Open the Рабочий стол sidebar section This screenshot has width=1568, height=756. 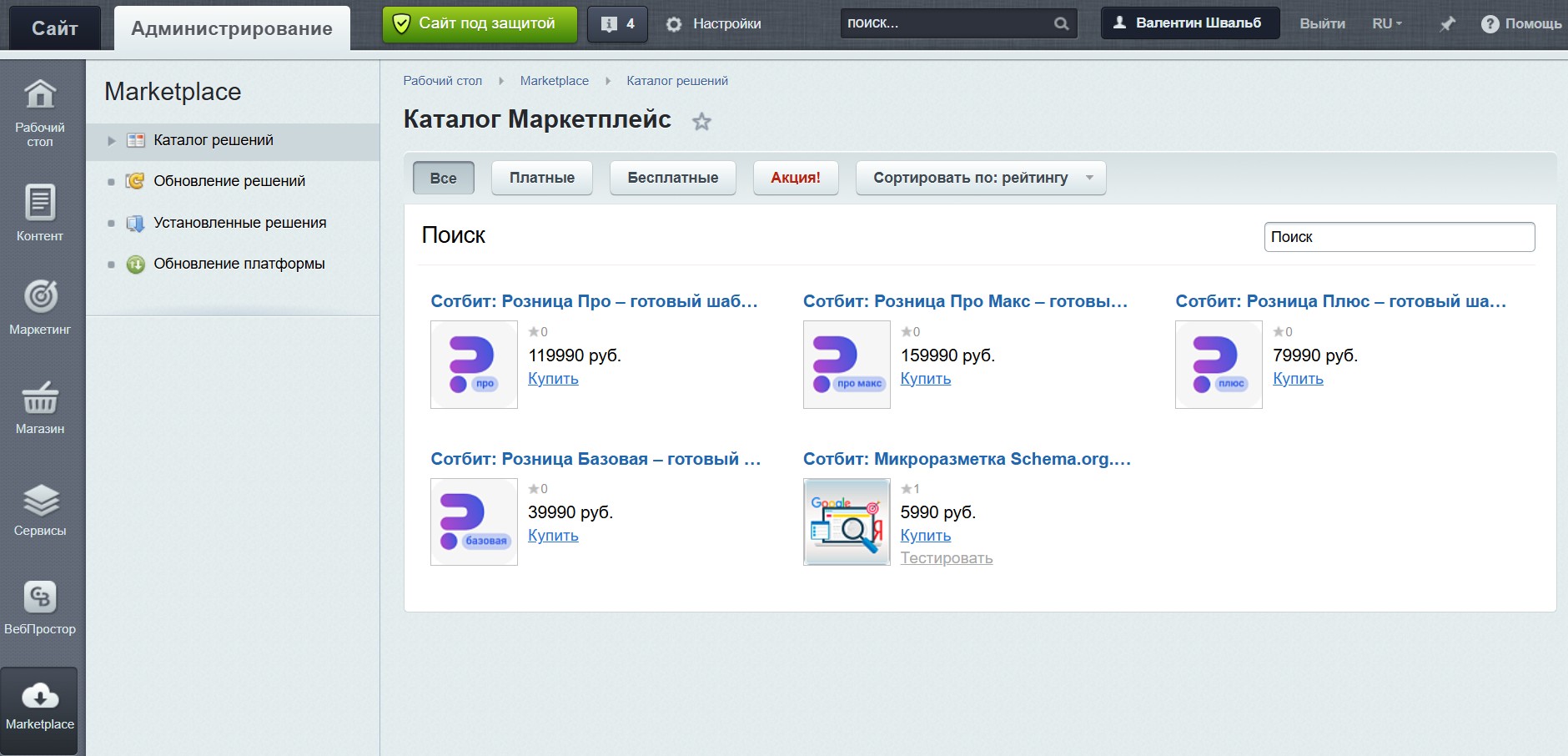coord(40,113)
